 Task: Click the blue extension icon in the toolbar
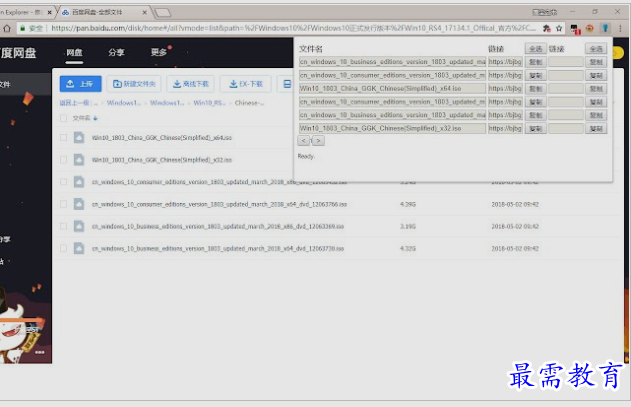coord(605,28)
